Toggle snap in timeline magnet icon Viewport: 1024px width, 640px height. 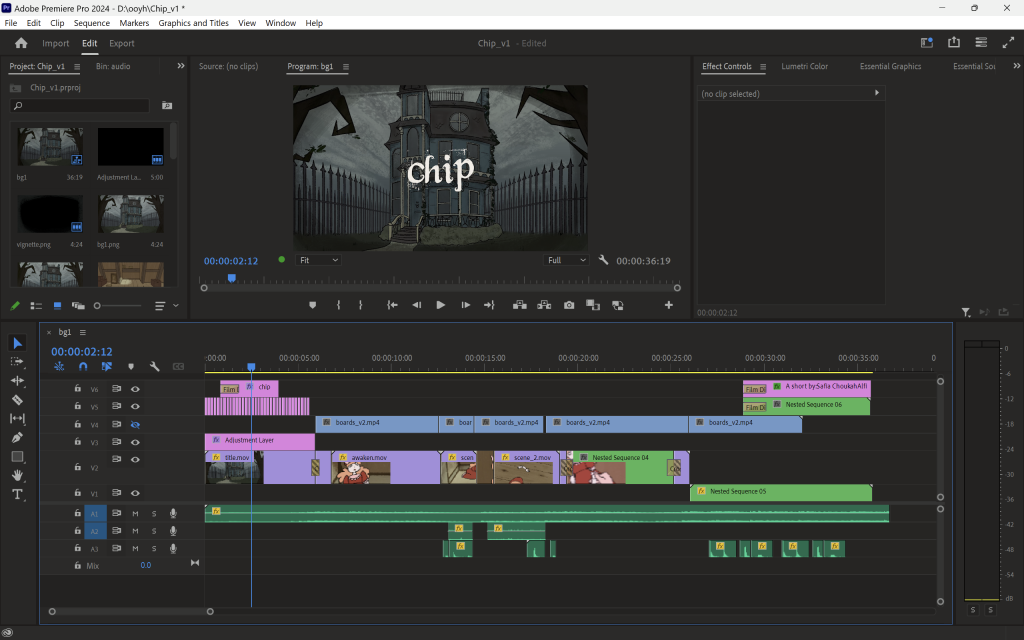click(83, 366)
